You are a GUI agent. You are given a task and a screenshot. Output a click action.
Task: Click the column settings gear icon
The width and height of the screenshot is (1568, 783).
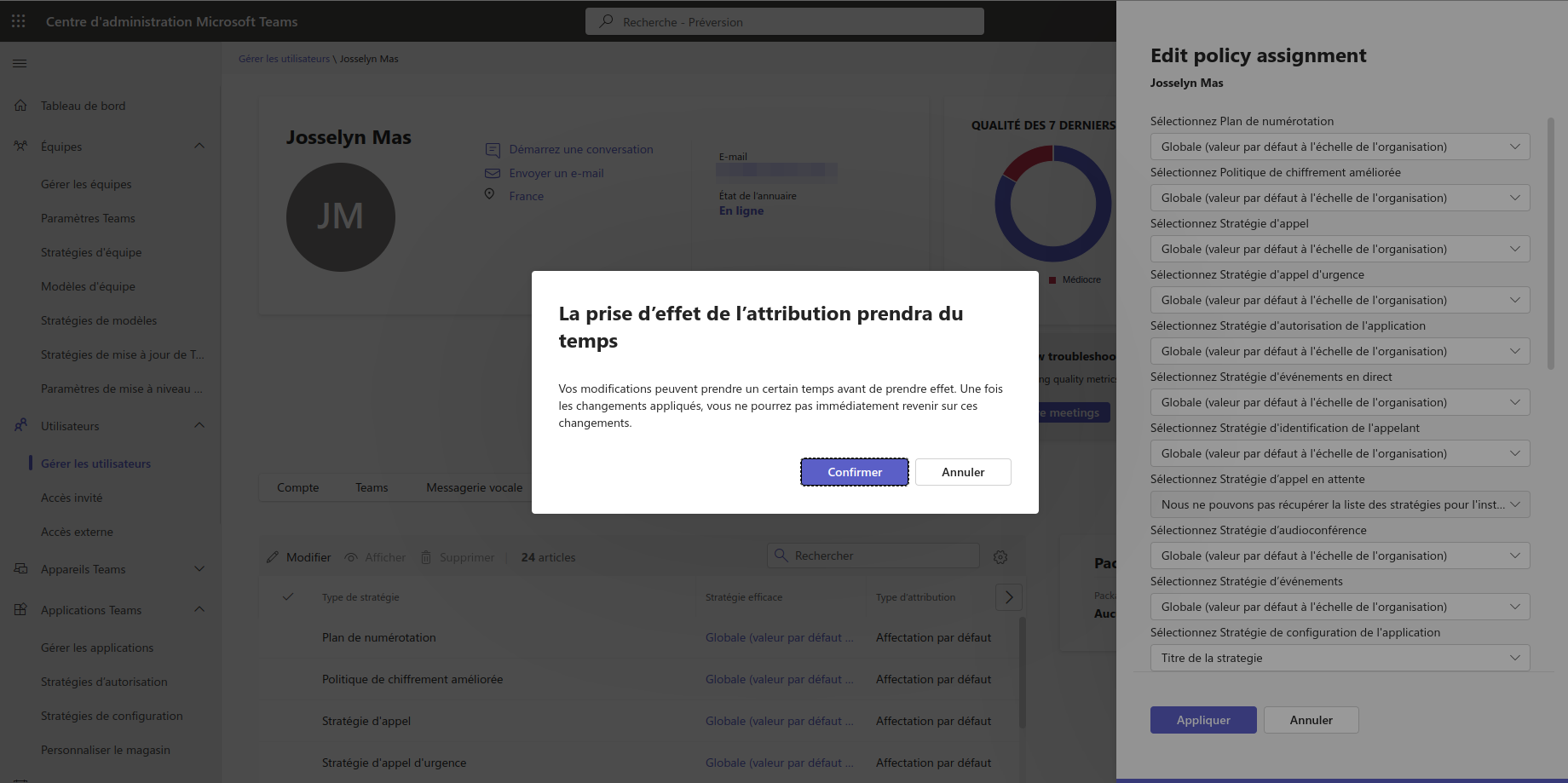pos(1000,557)
